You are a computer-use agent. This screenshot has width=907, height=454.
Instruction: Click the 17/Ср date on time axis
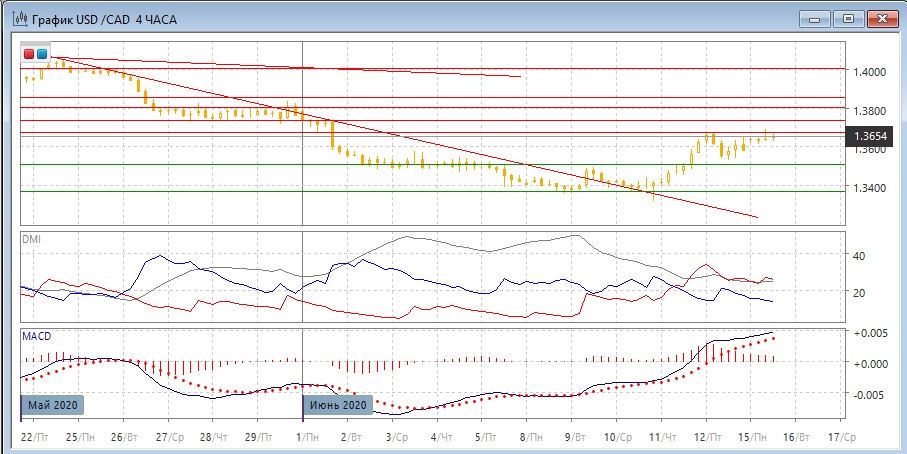(842, 437)
